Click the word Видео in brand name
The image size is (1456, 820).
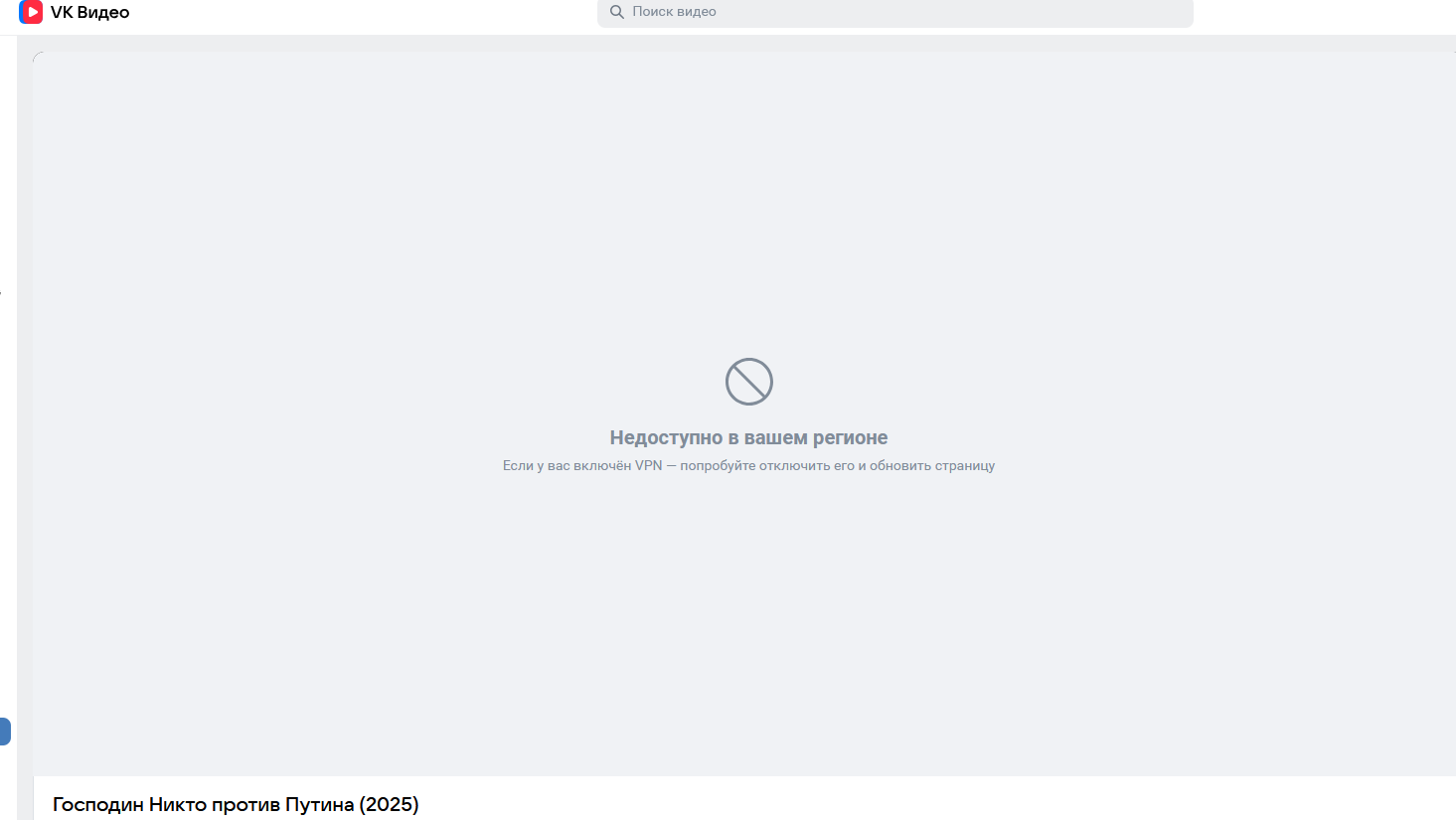103,12
